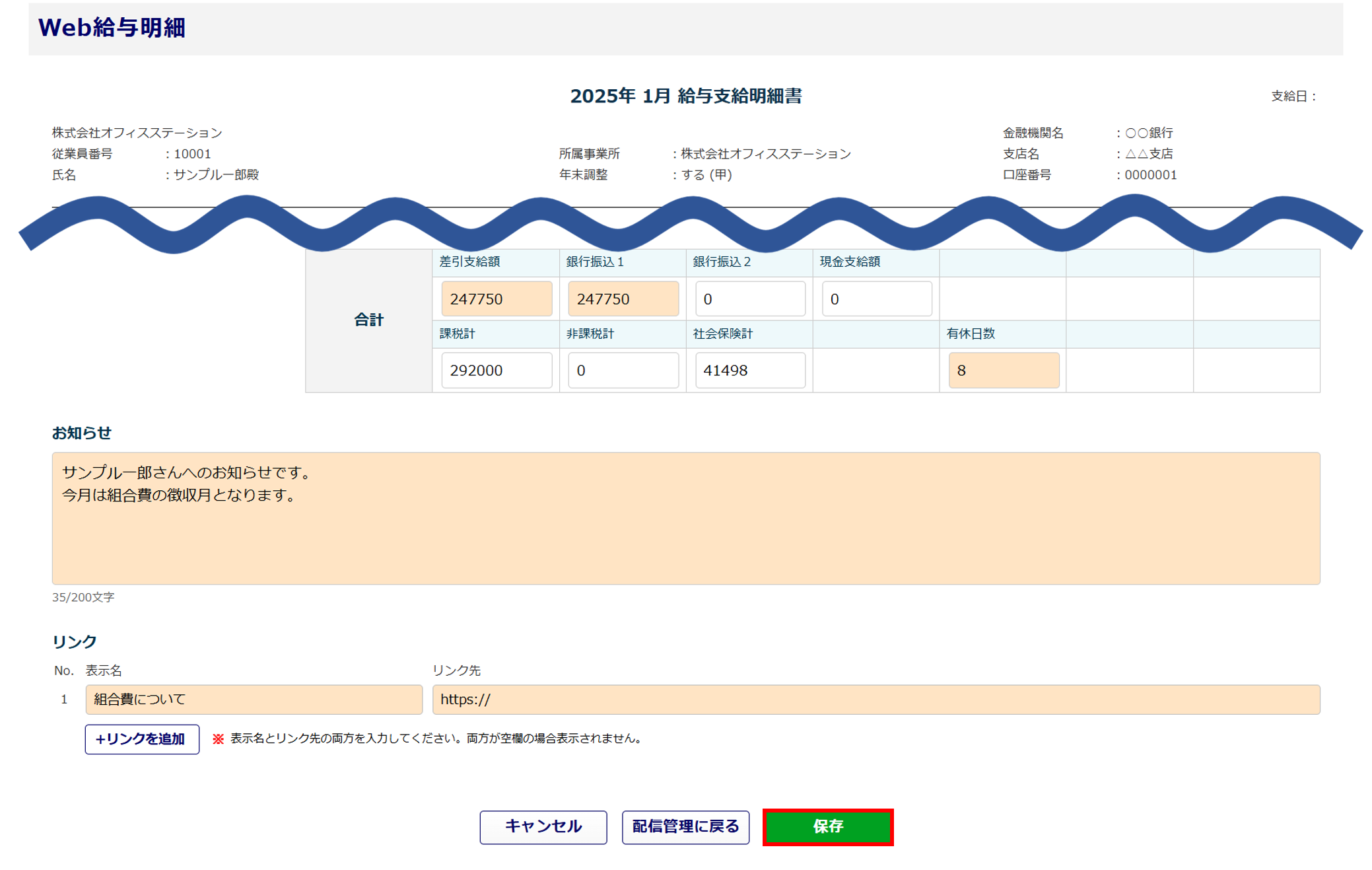Click the 35/200文字 character counter text
The width and height of the screenshot is (1372, 870).
pos(83,597)
